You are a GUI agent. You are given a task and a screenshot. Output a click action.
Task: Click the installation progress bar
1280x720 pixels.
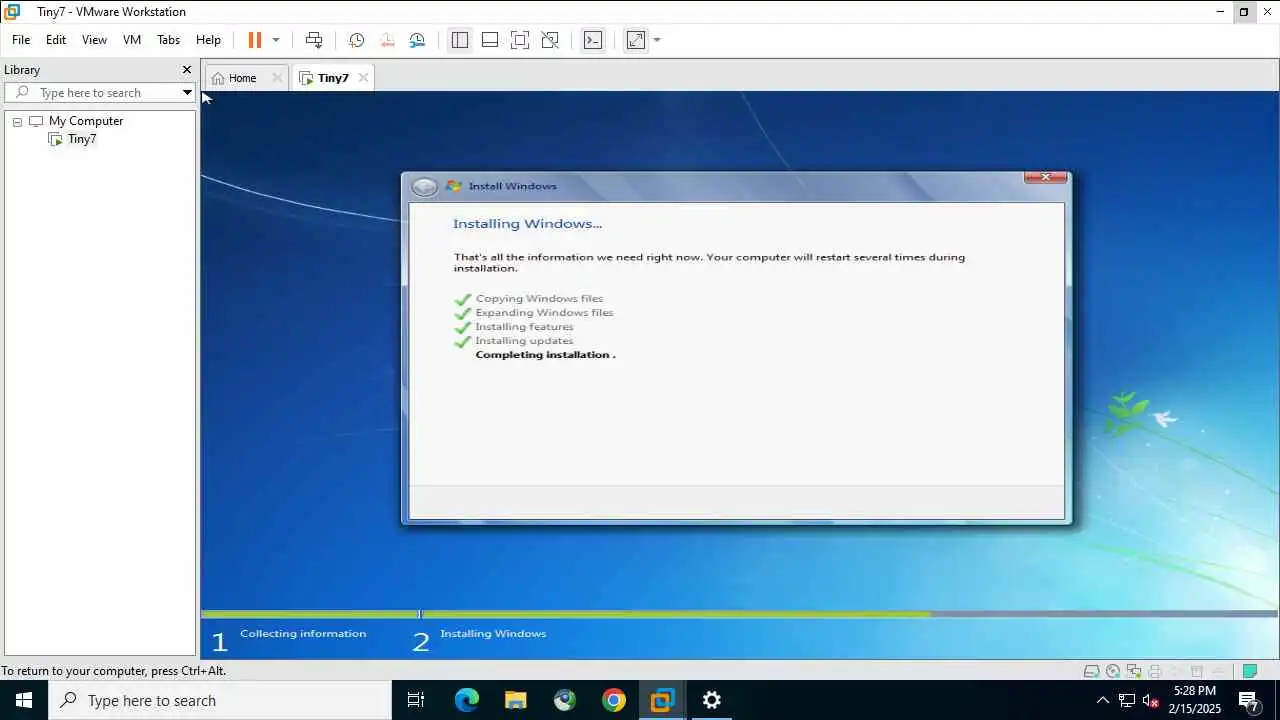point(740,614)
